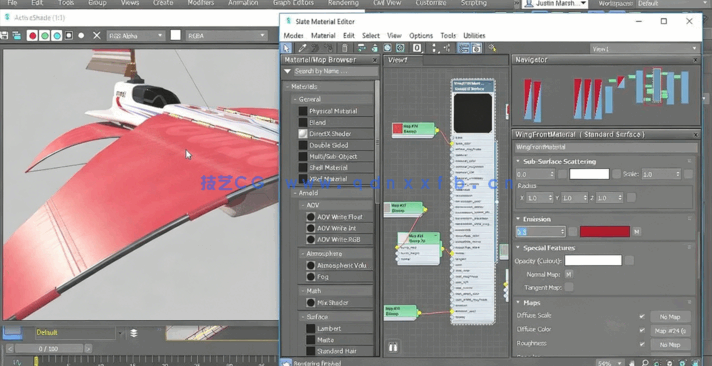The image size is (712, 366).
Task: Click the white Opacity (Cutout) swatch
Action: point(593,261)
